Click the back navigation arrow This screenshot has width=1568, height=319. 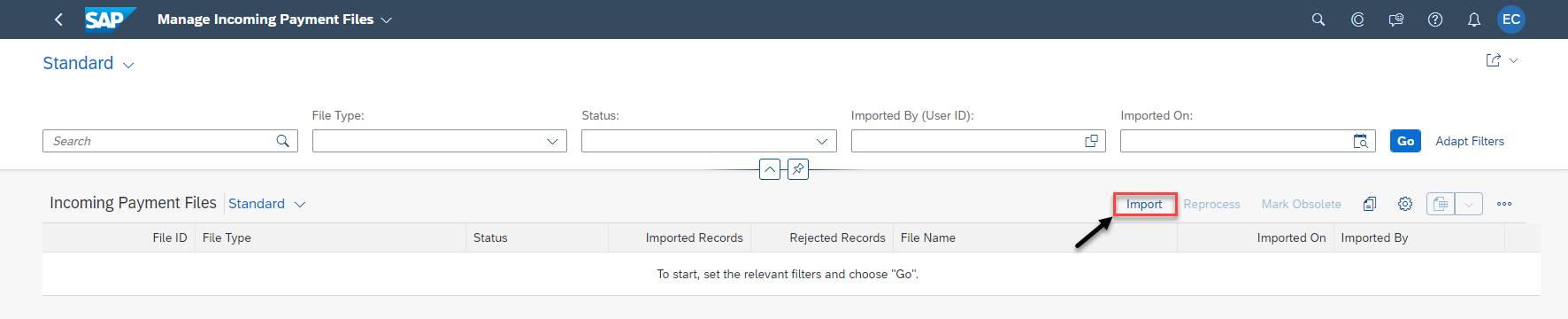(58, 19)
